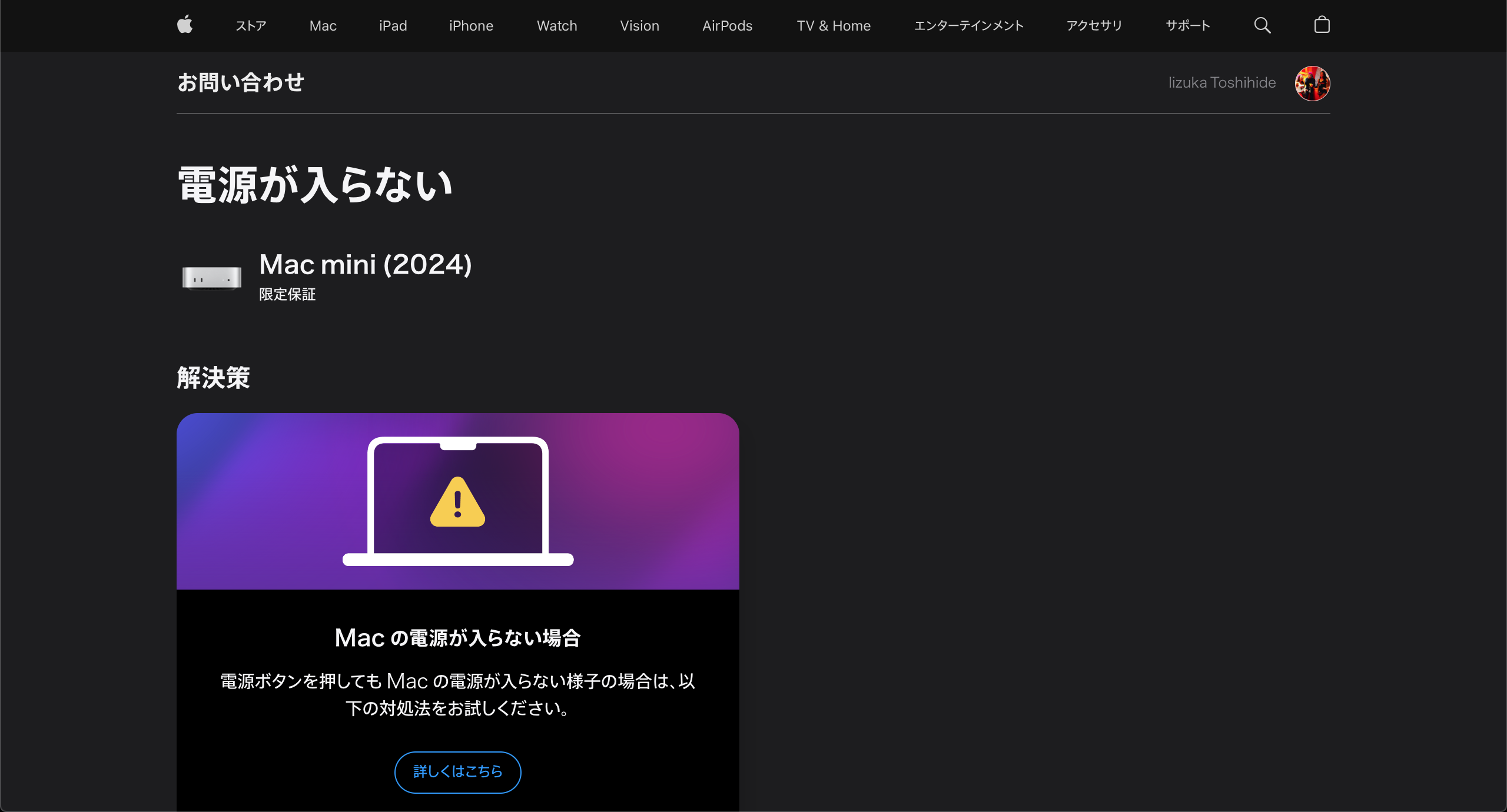Open the アクセサリ menu item
Image resolution: width=1507 pixels, height=812 pixels.
[x=1094, y=26]
